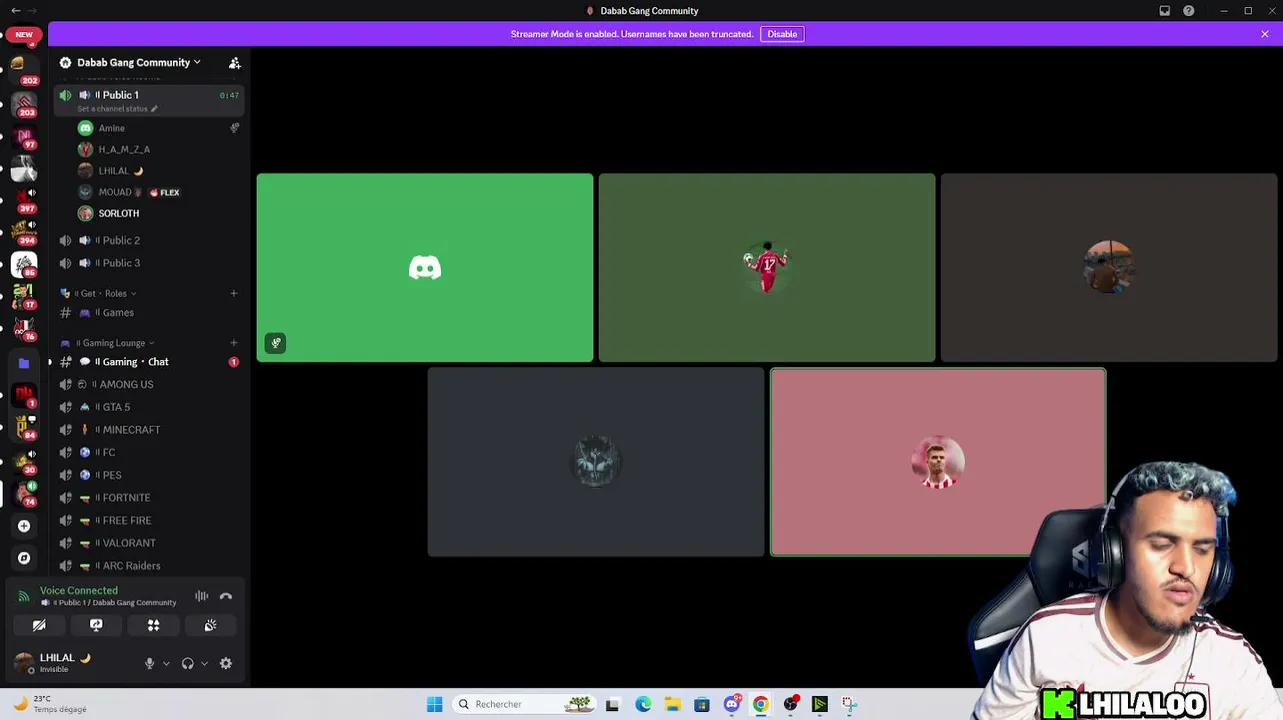Join the GTA 5 voice channel
The image size is (1283, 720).
pos(149,407)
